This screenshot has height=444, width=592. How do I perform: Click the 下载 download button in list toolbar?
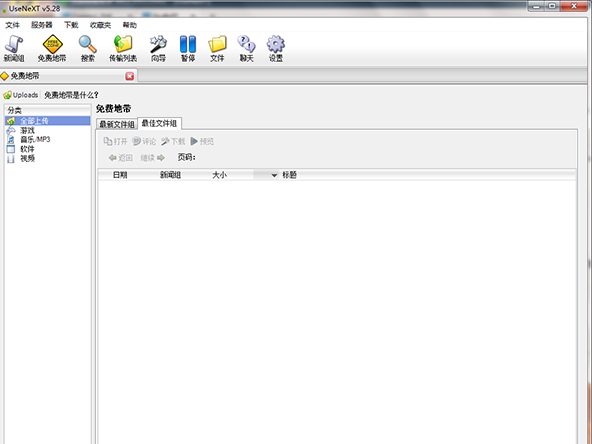click(x=173, y=141)
